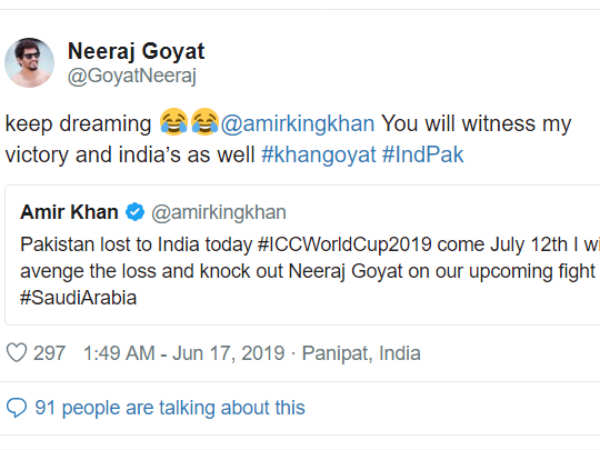Open the #SaudiArabia hashtag
Screen dimensions: 600x450
(x=77, y=298)
